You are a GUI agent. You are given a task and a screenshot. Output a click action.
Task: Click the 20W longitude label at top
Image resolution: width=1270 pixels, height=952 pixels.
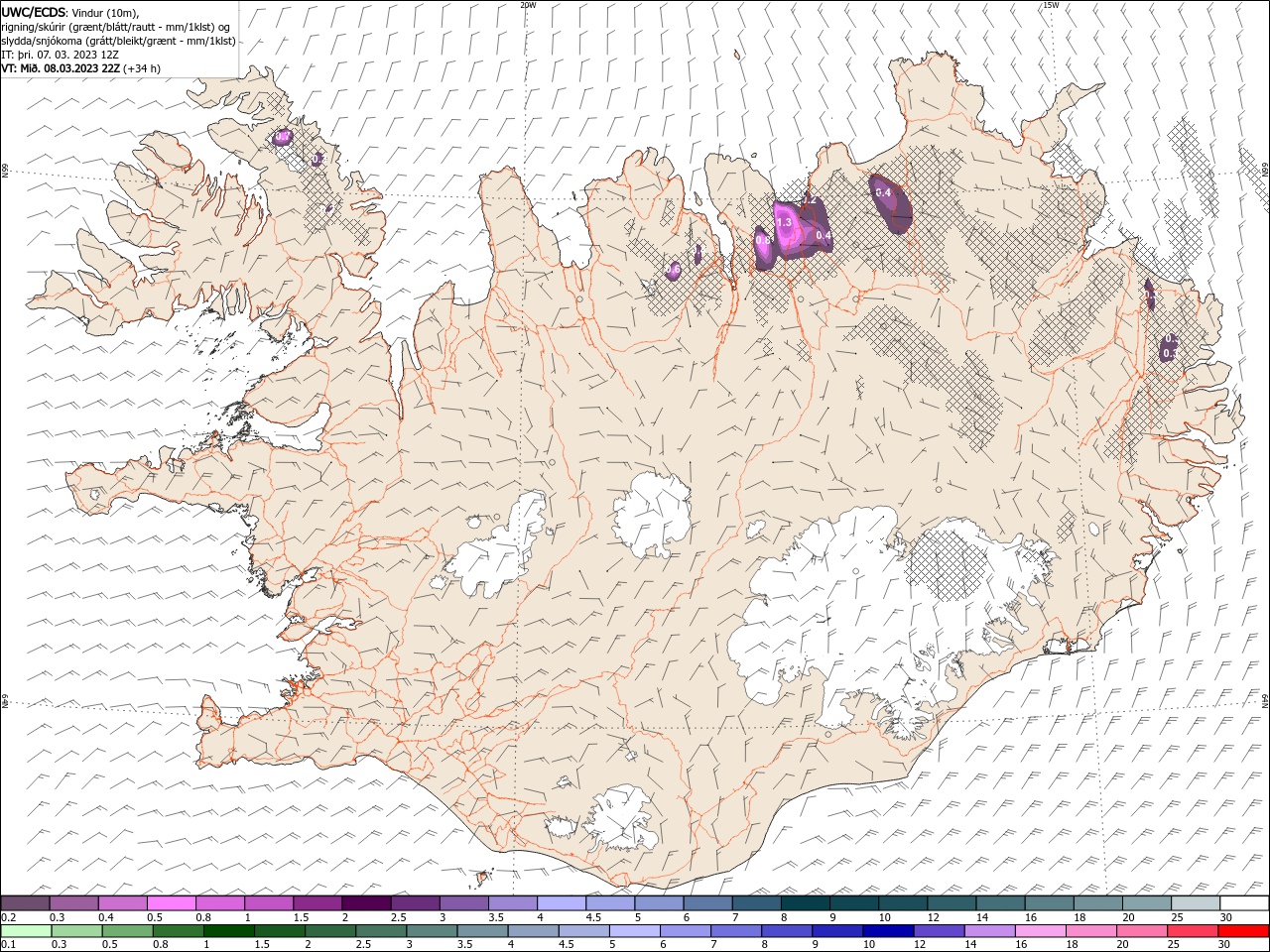tap(528, 5)
